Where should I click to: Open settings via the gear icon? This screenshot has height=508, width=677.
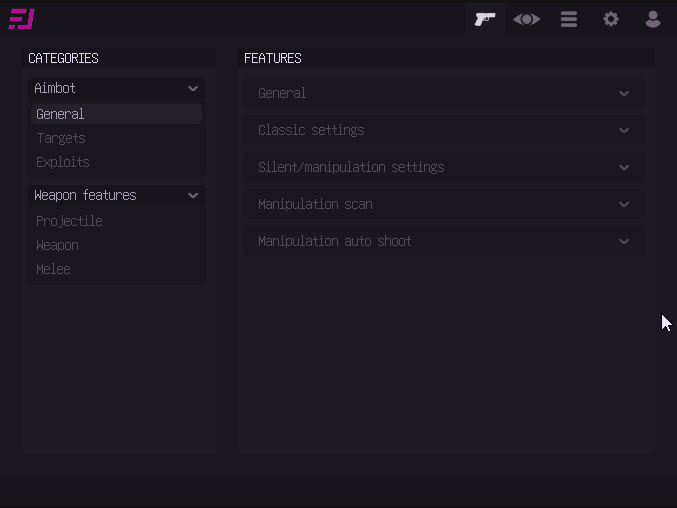(611, 19)
